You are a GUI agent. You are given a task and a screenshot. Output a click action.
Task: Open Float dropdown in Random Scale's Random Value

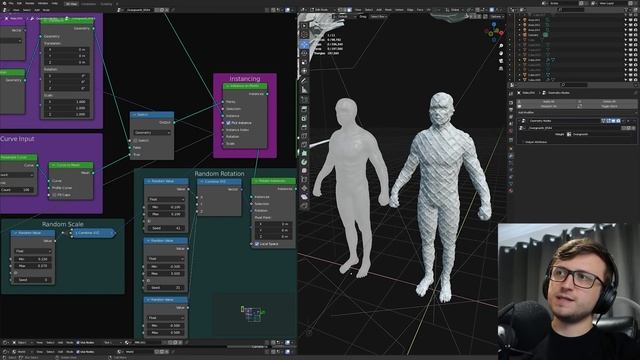tap(33, 251)
